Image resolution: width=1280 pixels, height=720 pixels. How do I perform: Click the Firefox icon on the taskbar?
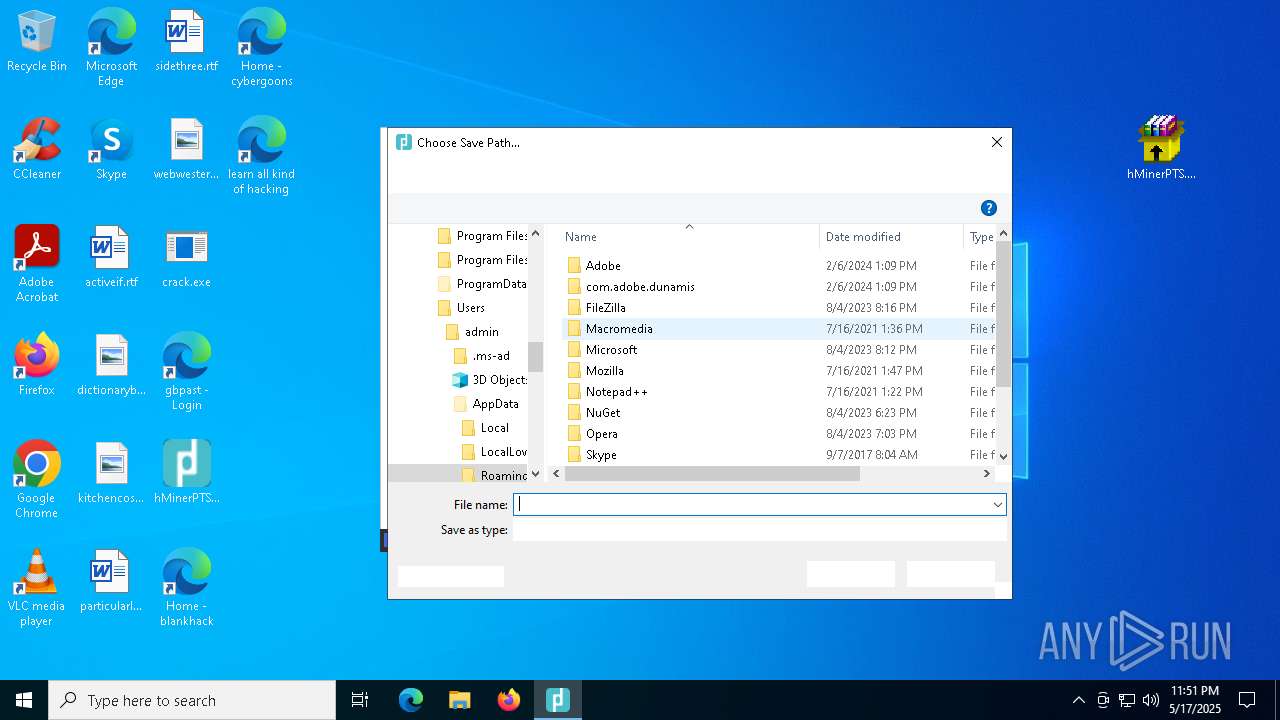pos(509,700)
